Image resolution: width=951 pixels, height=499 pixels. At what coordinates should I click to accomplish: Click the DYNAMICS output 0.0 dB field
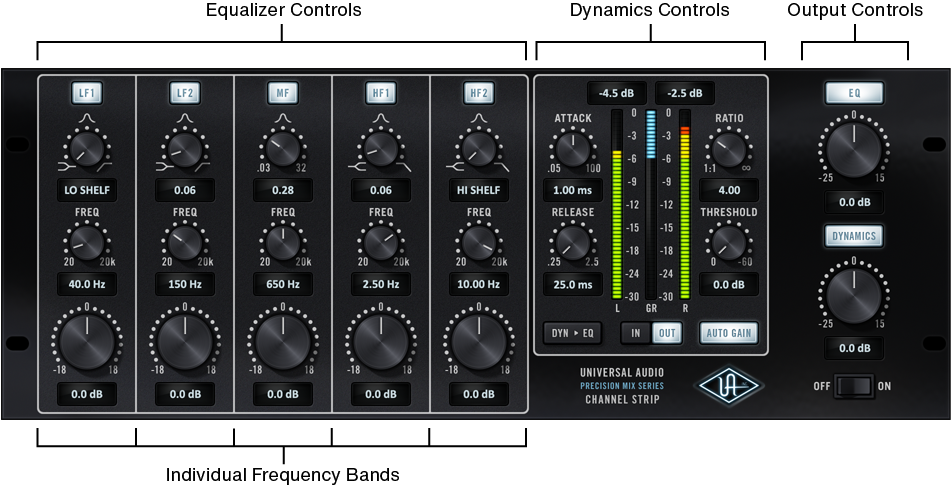pyautogui.click(x=854, y=349)
